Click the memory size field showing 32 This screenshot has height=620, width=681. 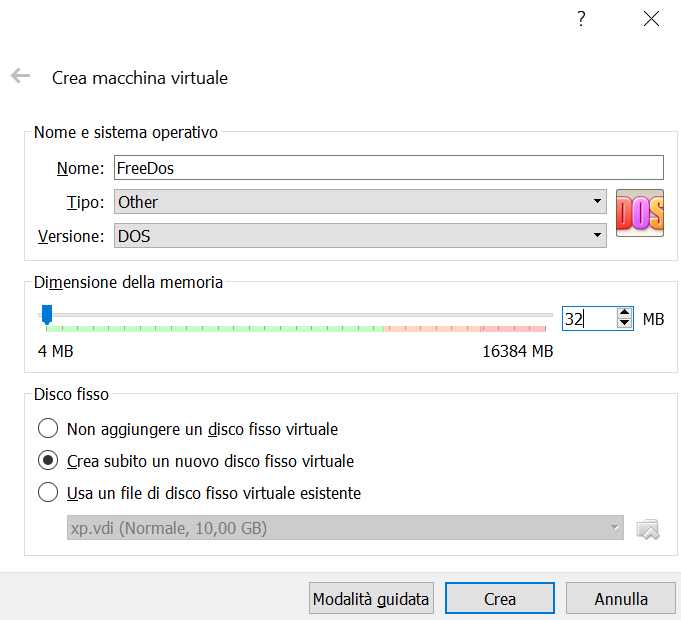click(587, 319)
